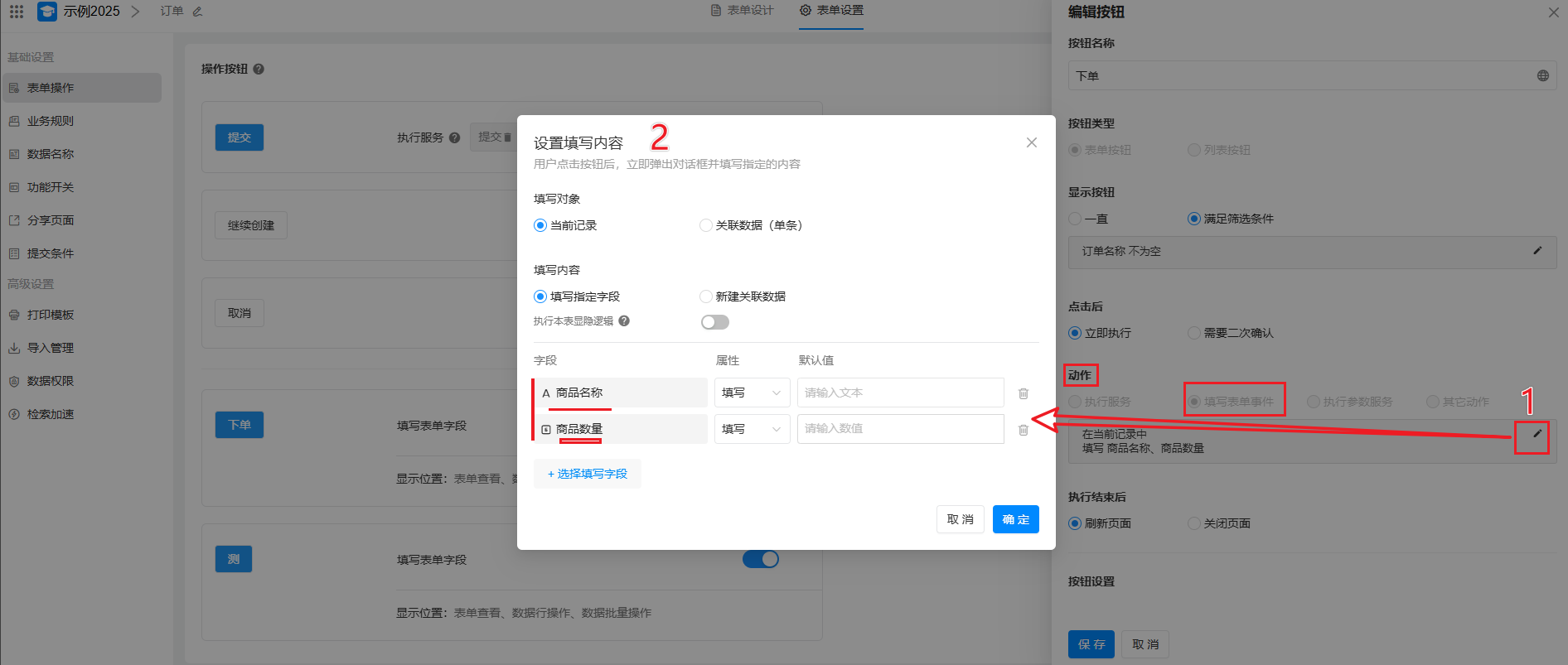
Task: Click the globe icon in 按钮名称 field
Action: click(1542, 75)
